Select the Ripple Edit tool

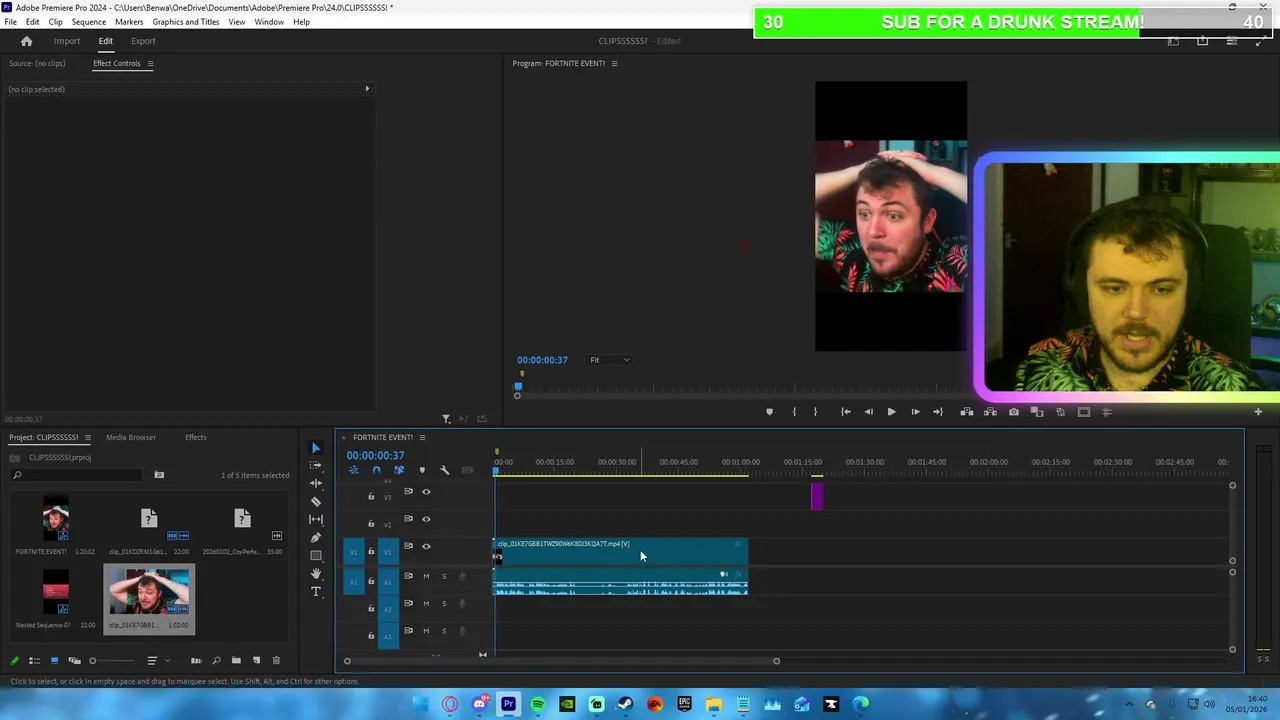(x=316, y=484)
